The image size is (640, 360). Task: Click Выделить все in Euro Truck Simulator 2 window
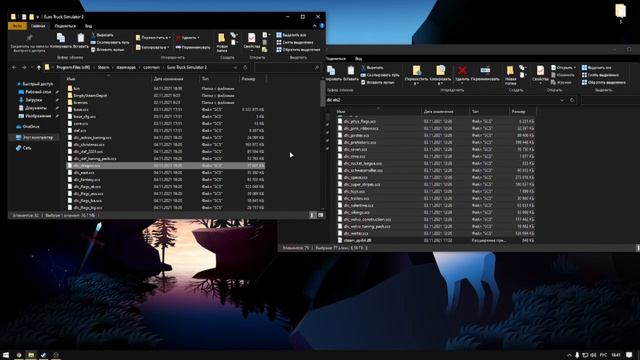[x=291, y=35]
